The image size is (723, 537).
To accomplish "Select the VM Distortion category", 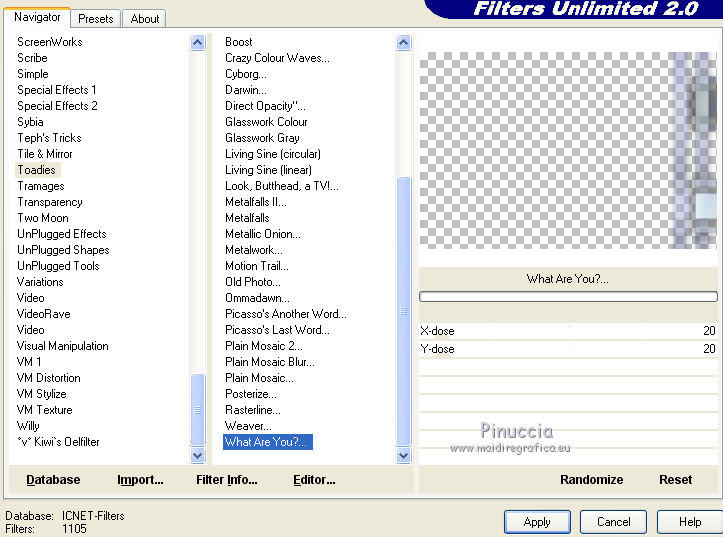I will [x=49, y=378].
